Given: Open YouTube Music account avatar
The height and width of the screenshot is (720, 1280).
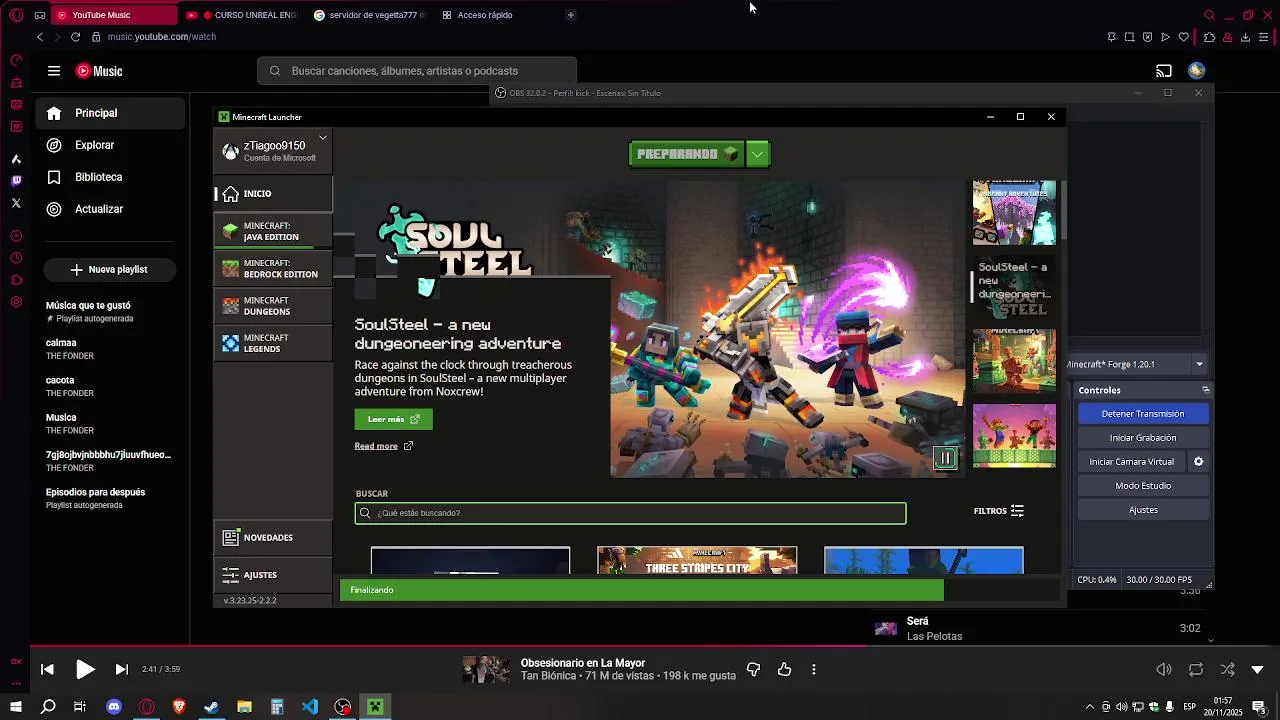Looking at the screenshot, I should [1197, 71].
